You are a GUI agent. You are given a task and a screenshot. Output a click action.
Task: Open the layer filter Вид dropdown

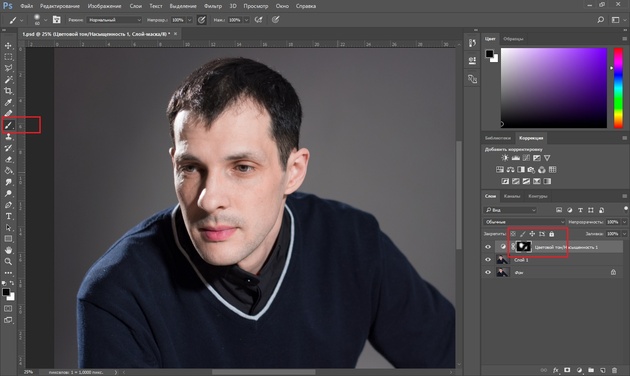[510, 210]
